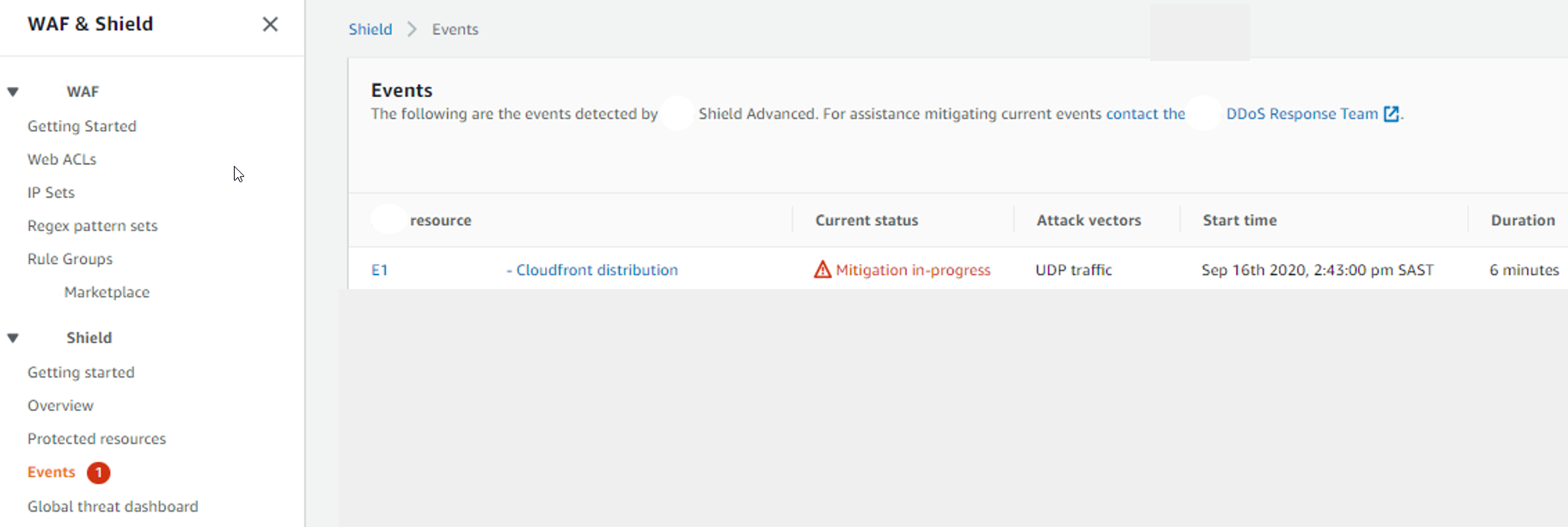Select Rule Groups in sidebar
1568x527 pixels.
(x=70, y=259)
